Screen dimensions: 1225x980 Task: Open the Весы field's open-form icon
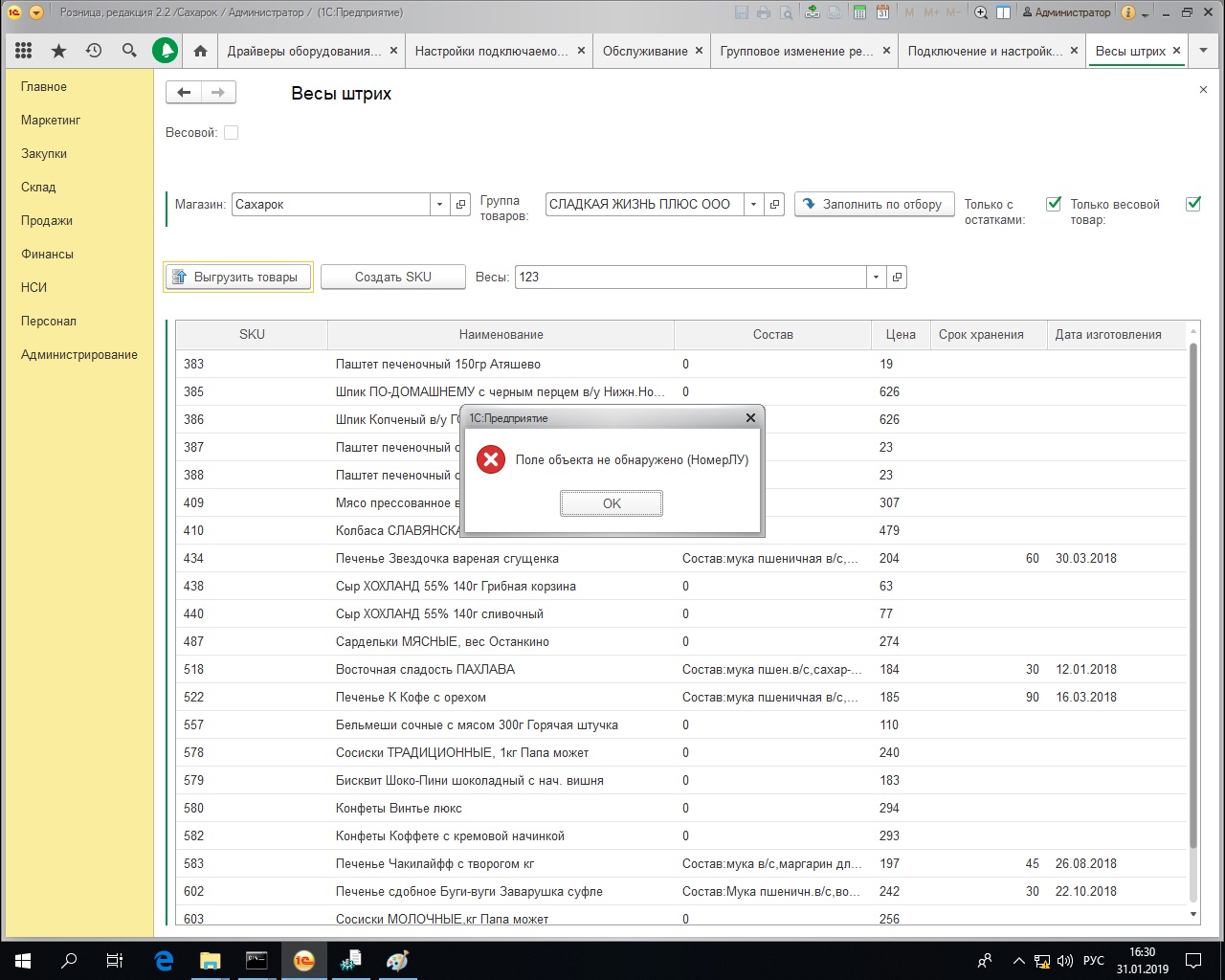coord(897,277)
